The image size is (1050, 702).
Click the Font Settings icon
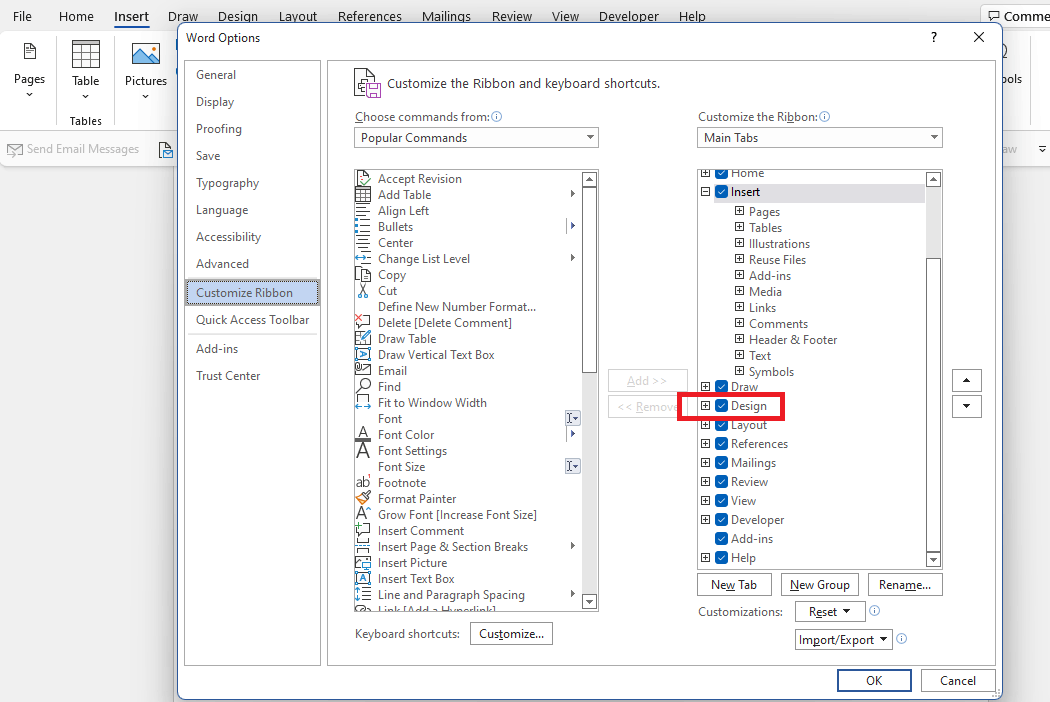pyautogui.click(x=363, y=450)
